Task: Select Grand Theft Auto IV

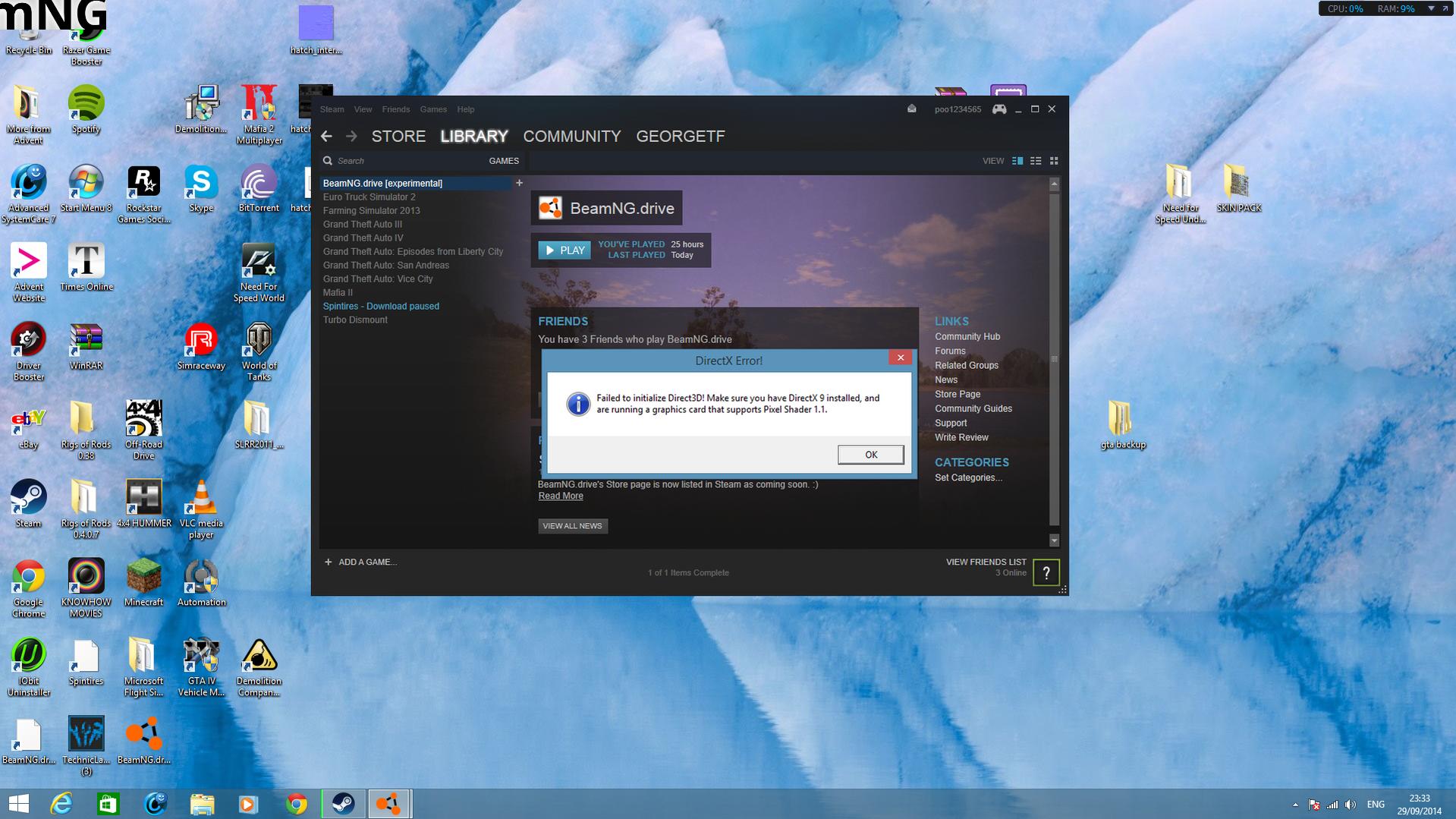Action: [363, 238]
